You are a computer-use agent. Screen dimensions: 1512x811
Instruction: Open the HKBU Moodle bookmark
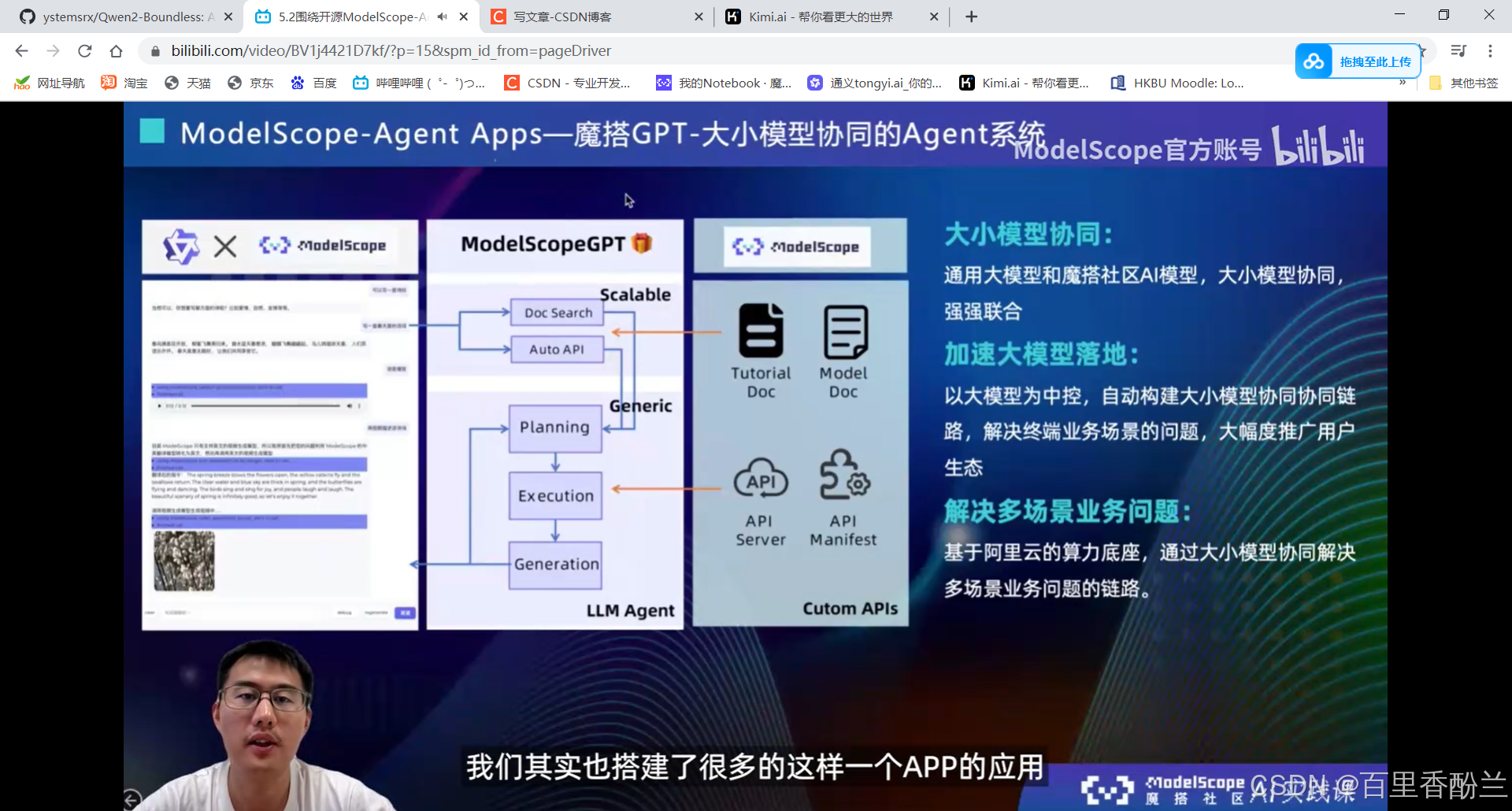1177,83
